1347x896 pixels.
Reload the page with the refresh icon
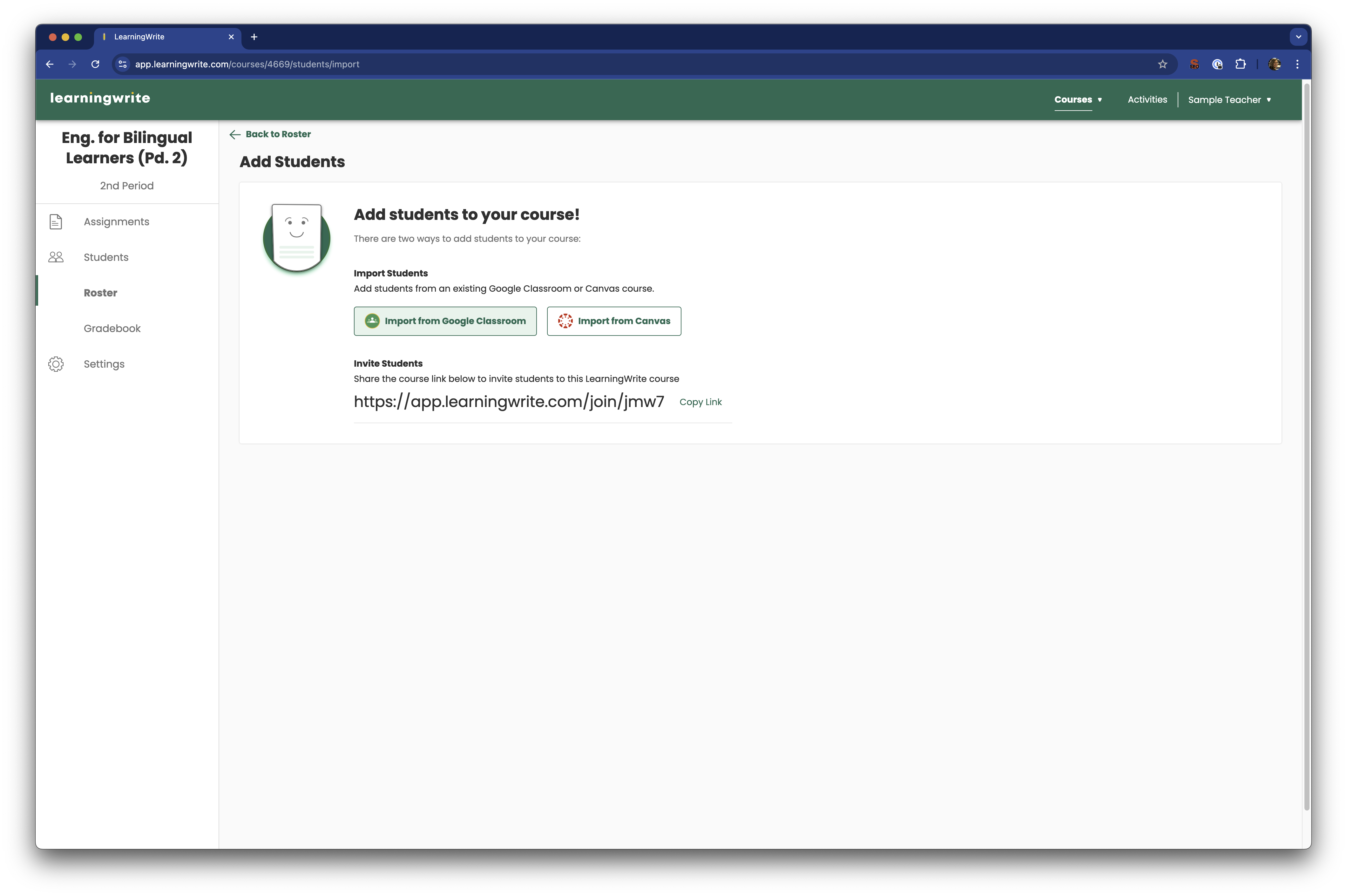coord(95,64)
